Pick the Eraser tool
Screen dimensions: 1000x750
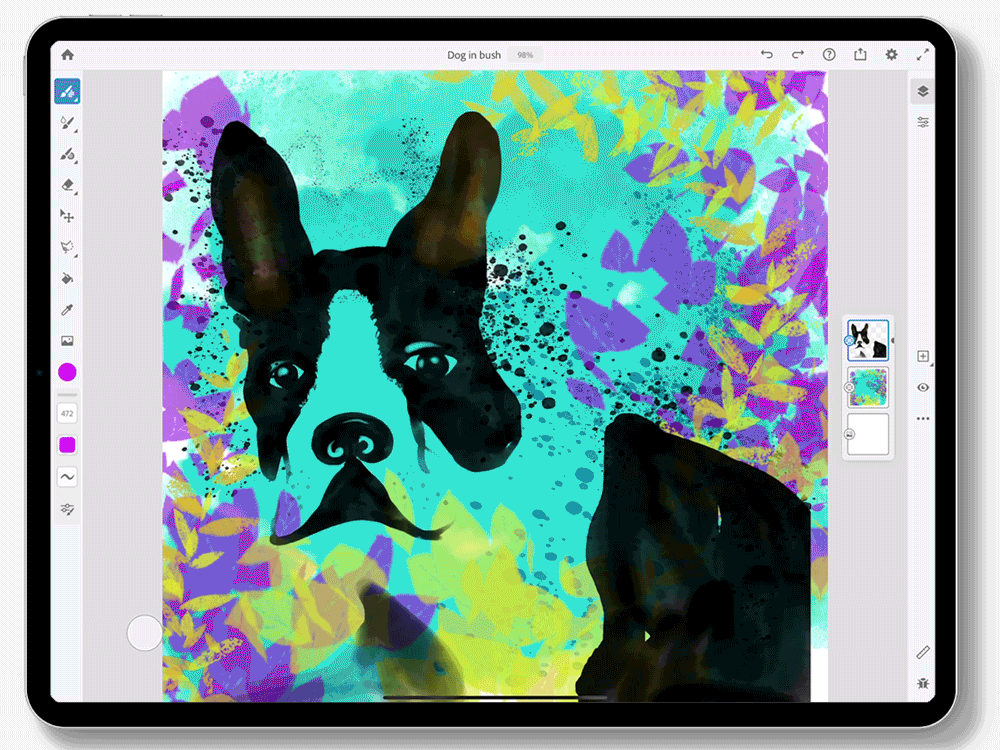[x=67, y=185]
